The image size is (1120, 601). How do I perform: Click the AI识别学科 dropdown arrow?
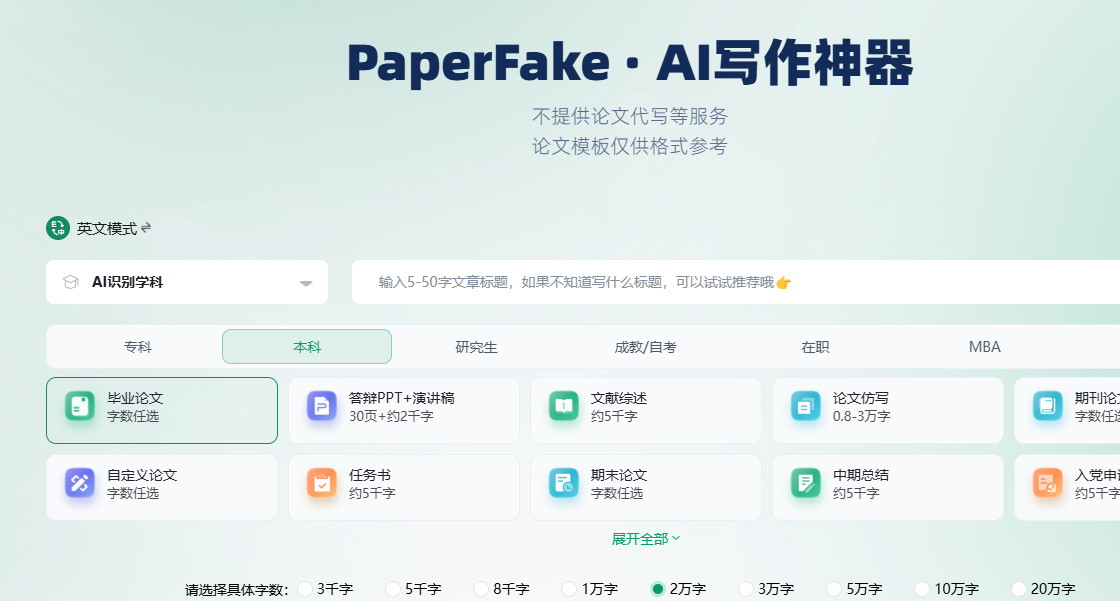[x=306, y=283]
